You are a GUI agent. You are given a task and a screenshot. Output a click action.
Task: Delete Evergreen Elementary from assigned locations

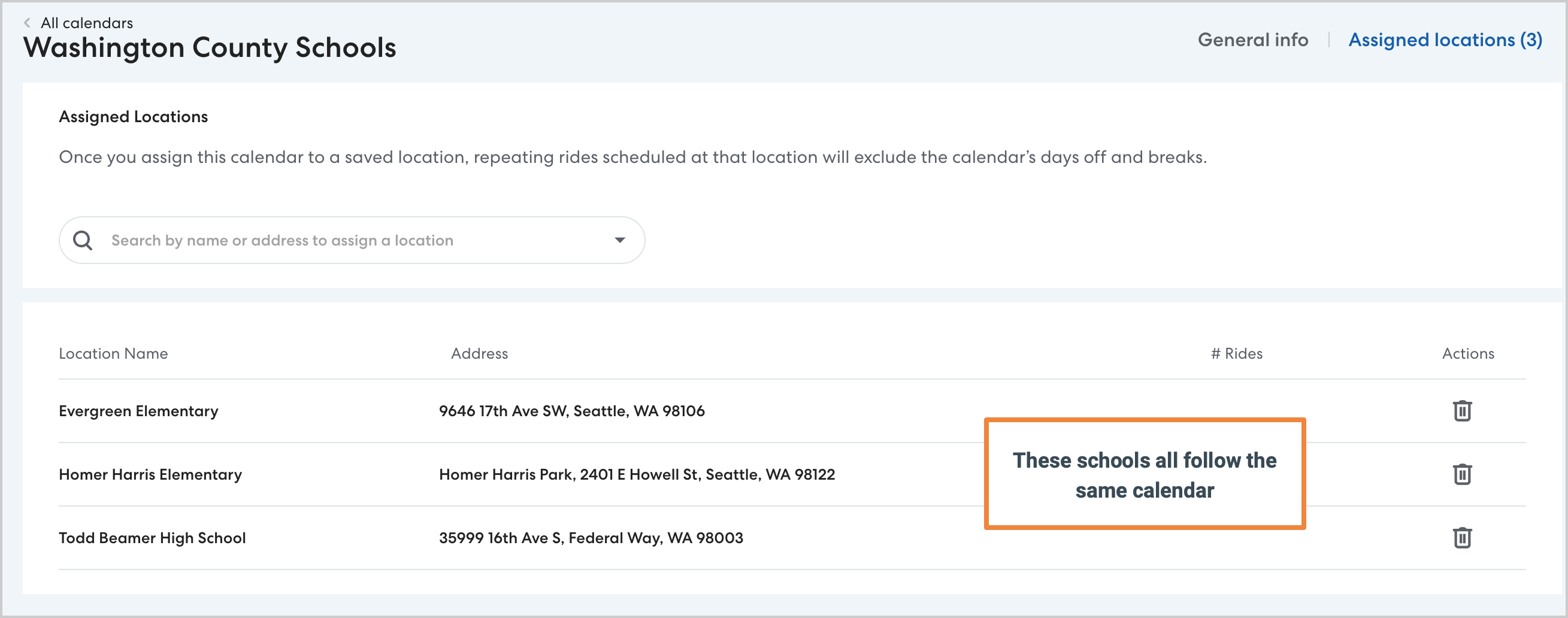1461,411
